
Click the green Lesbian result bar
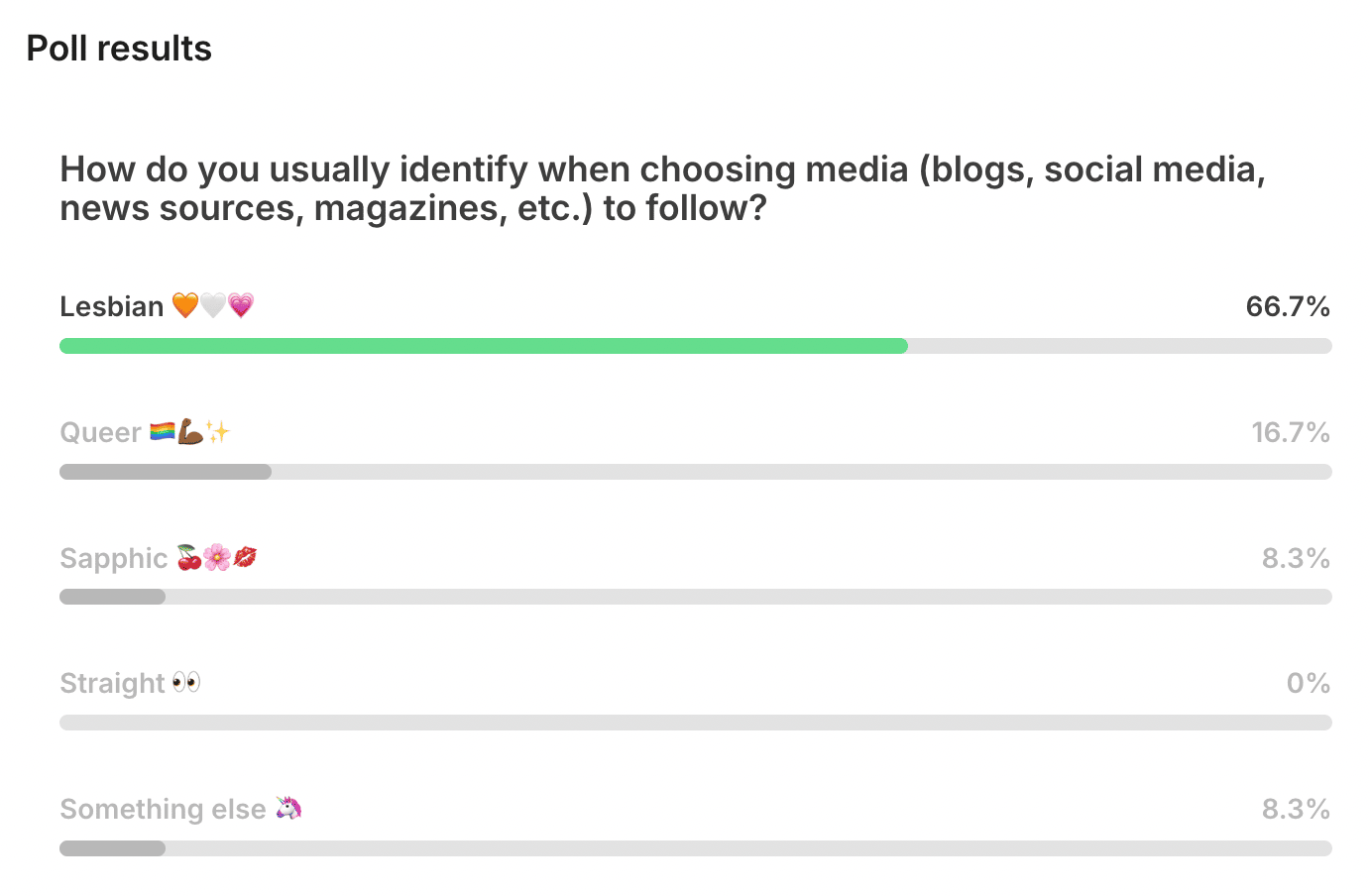[x=484, y=346]
